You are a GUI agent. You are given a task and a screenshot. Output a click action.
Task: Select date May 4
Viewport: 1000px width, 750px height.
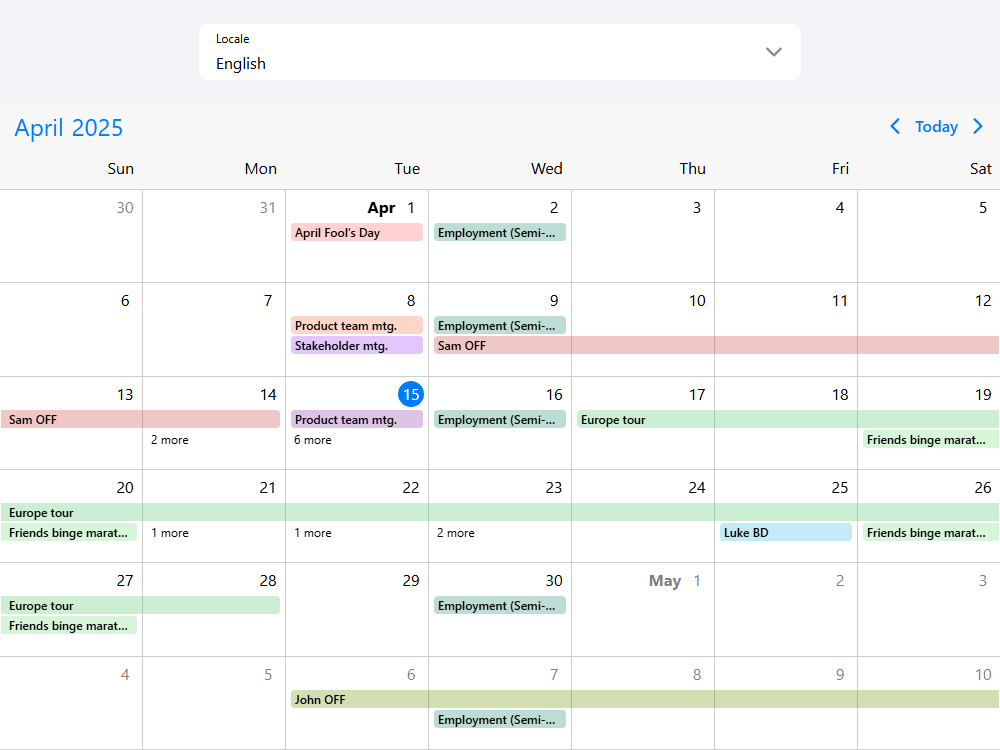pos(125,675)
